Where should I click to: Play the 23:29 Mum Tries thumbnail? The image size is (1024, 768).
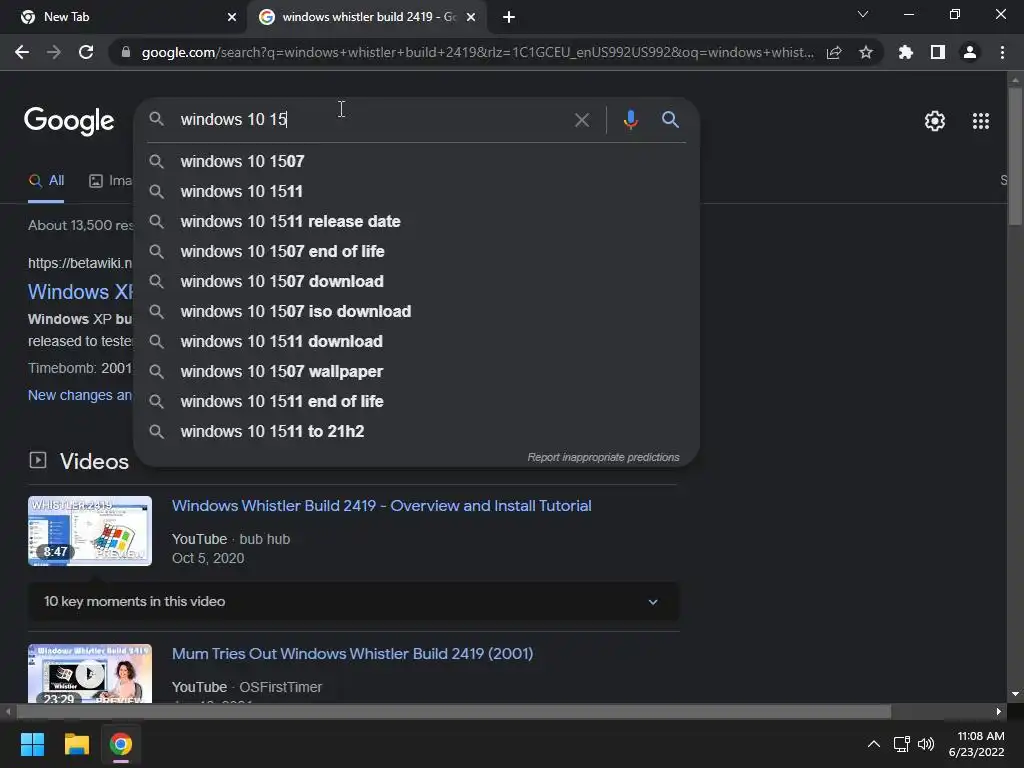point(90,674)
